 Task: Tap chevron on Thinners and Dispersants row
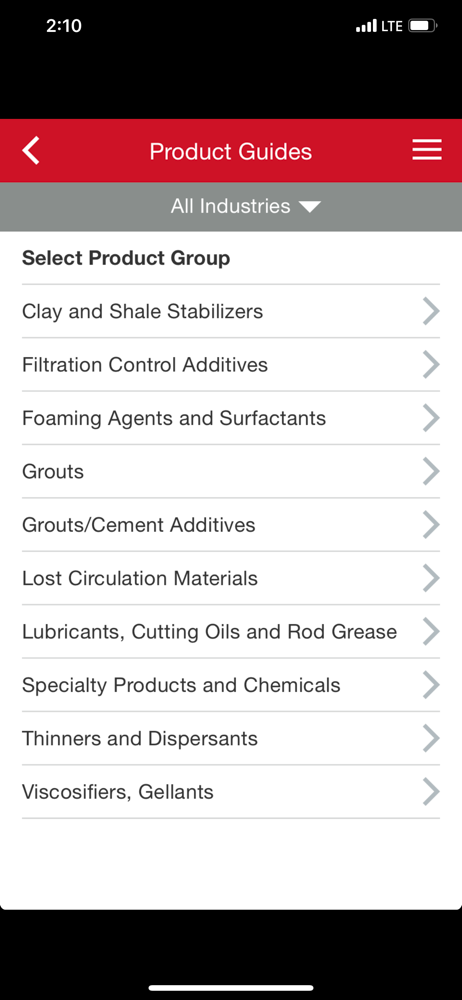pos(431,739)
